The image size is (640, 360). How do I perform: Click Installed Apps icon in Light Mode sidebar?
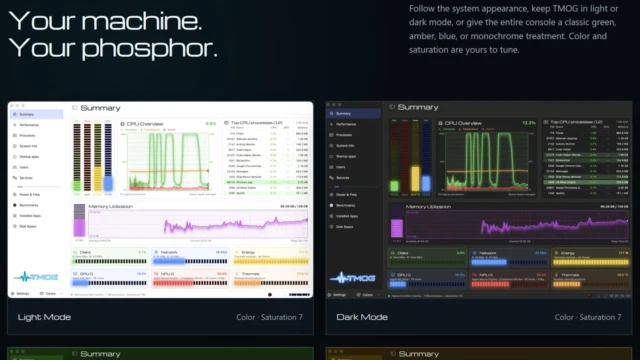(15, 216)
